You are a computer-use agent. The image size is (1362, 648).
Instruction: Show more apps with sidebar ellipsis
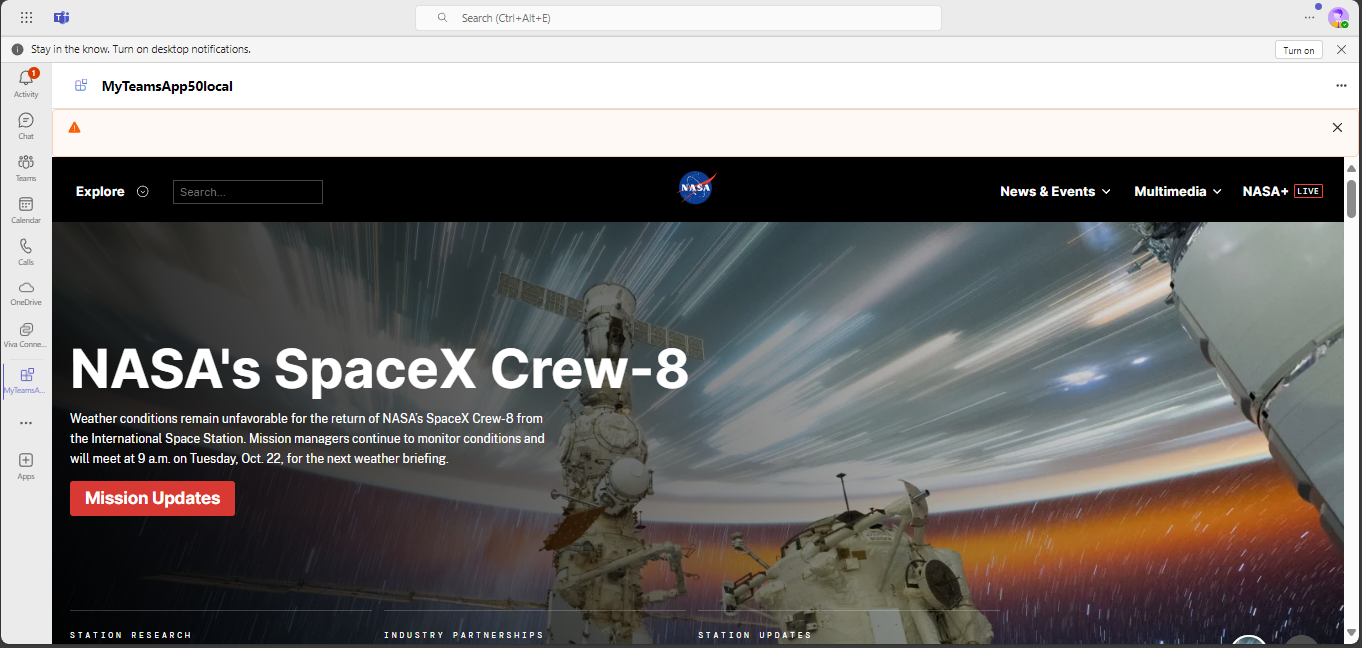coord(26,423)
